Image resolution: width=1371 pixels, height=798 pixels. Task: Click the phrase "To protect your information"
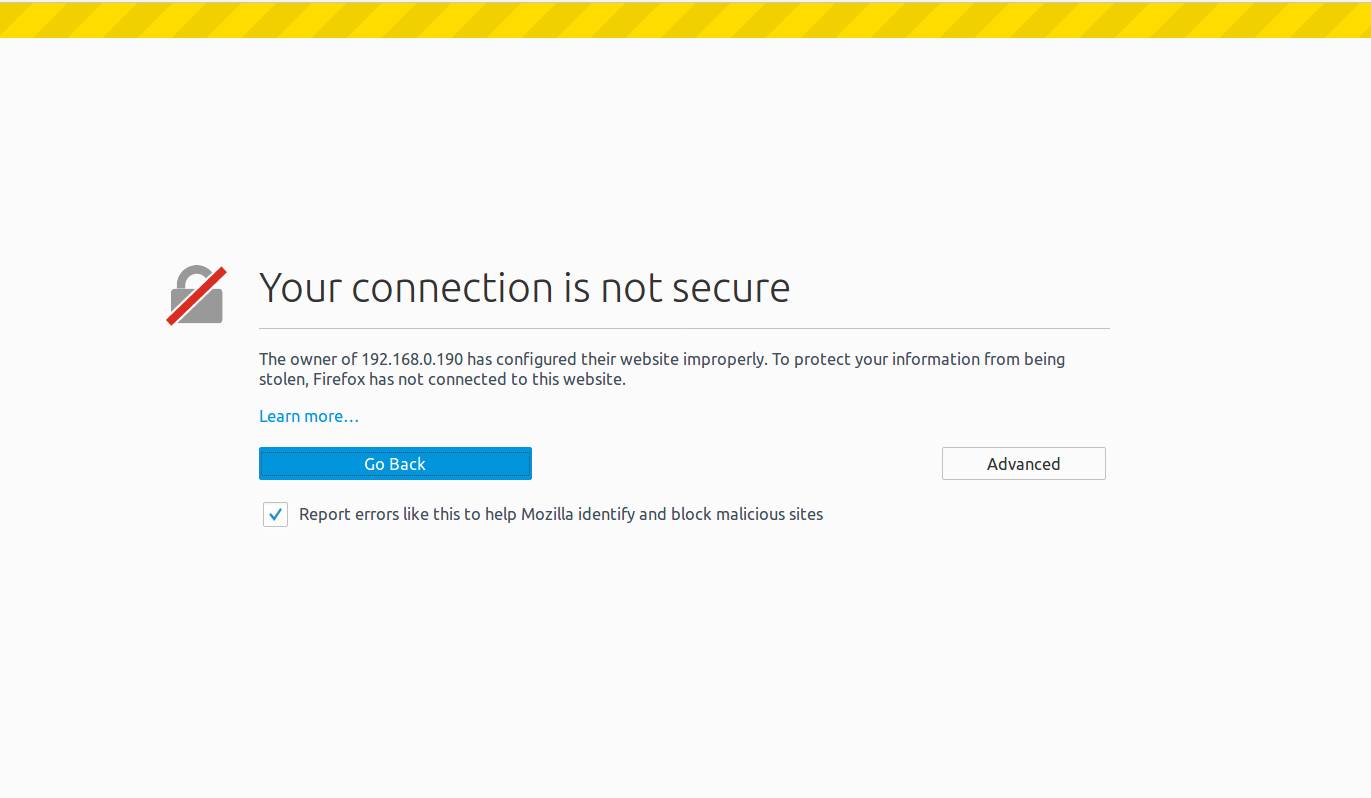(862, 359)
